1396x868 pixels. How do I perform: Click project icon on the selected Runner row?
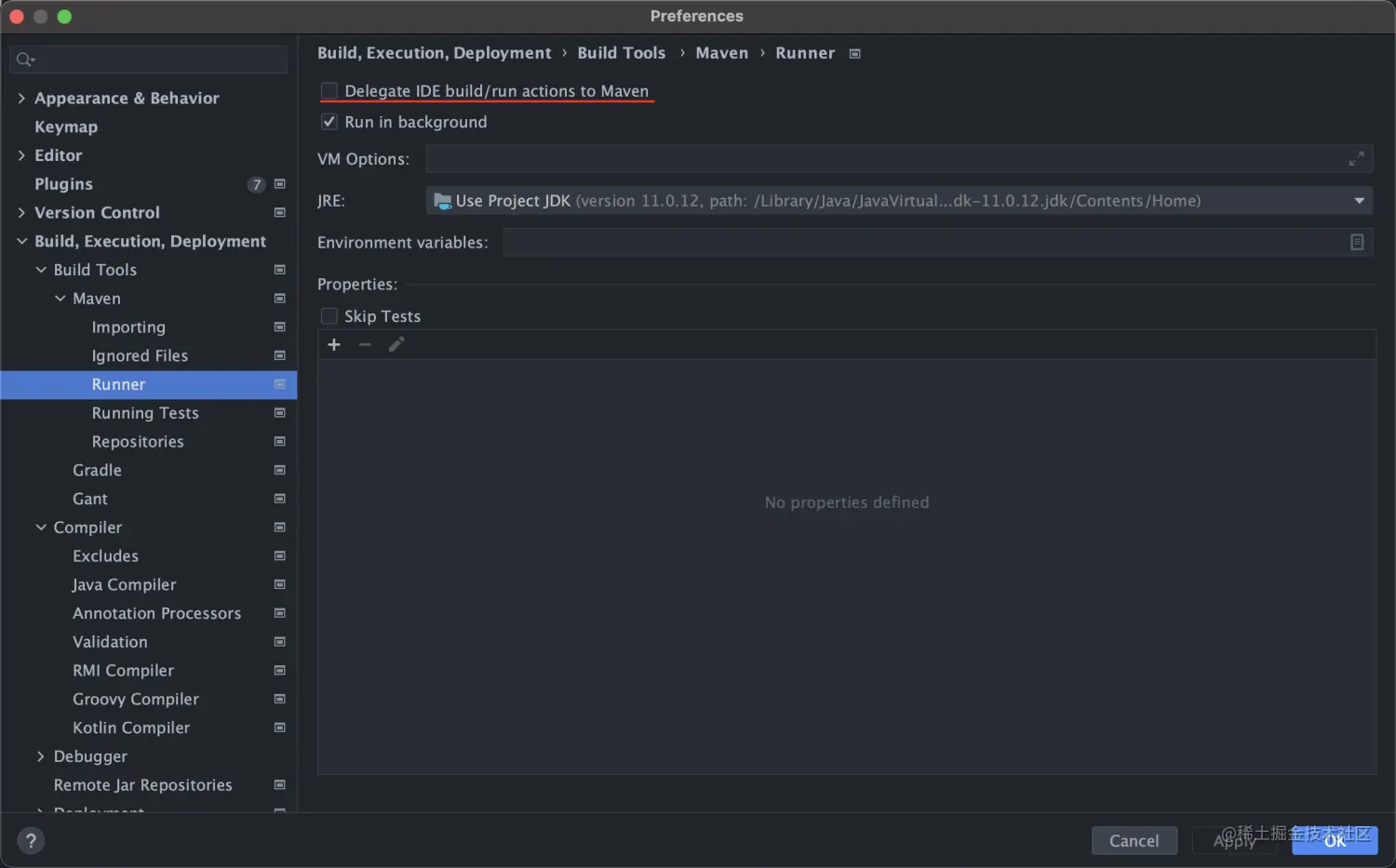279,384
